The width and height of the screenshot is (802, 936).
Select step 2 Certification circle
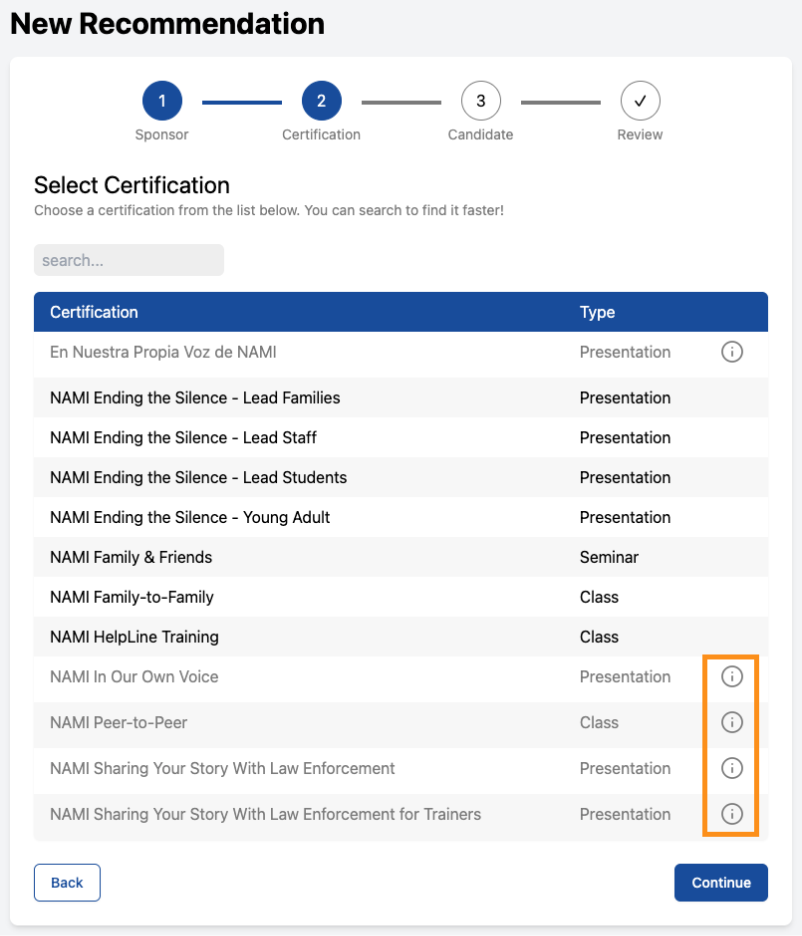click(321, 101)
